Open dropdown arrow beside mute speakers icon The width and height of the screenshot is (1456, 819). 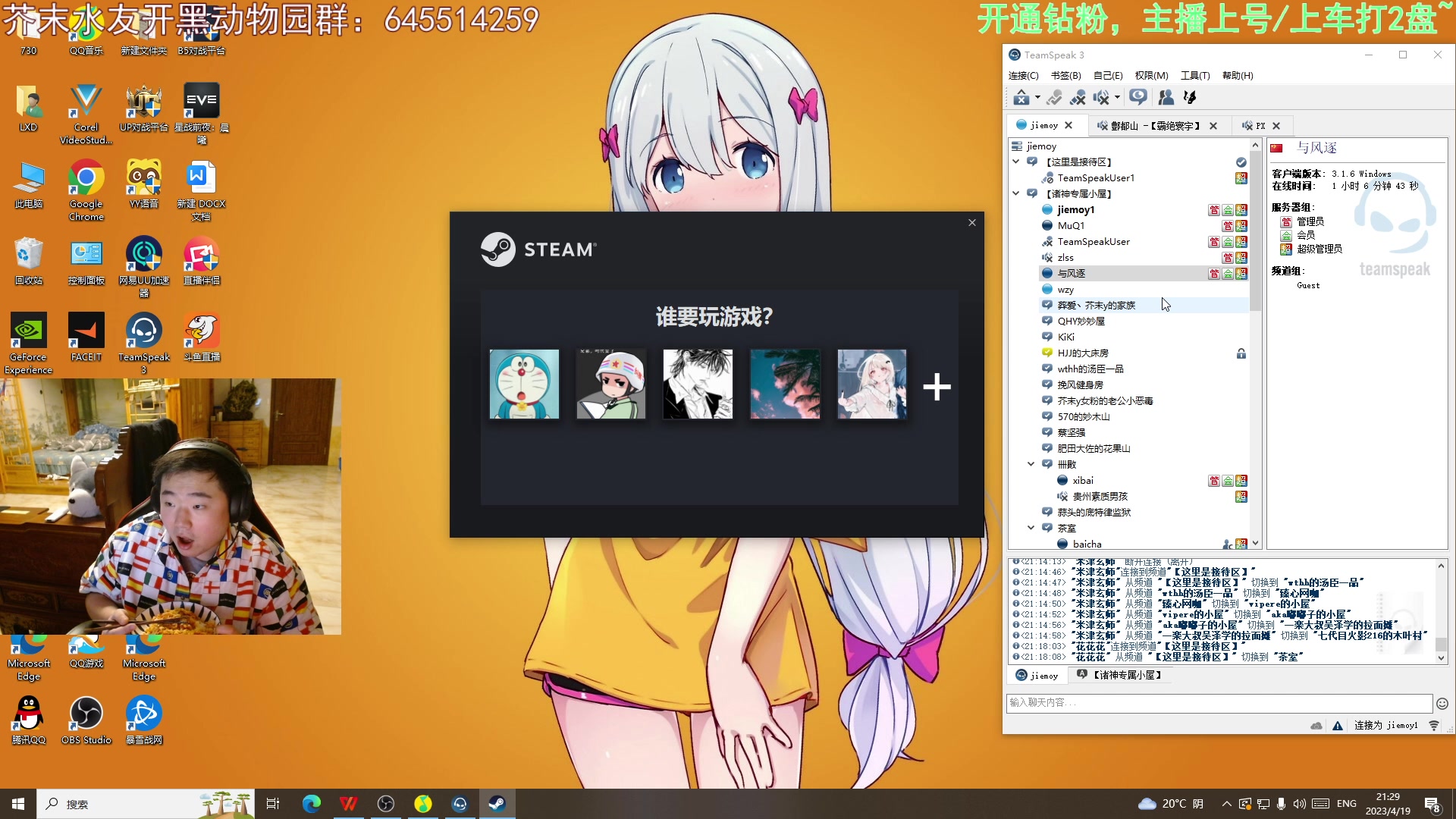tap(1117, 98)
